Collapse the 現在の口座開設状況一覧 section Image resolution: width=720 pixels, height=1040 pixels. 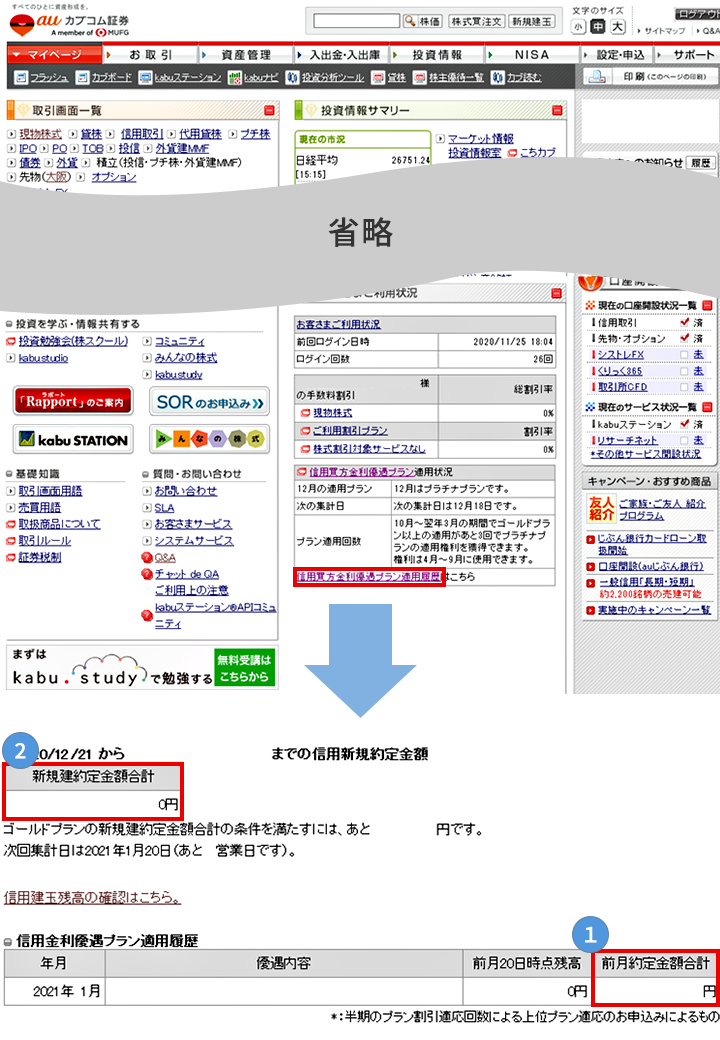707,305
